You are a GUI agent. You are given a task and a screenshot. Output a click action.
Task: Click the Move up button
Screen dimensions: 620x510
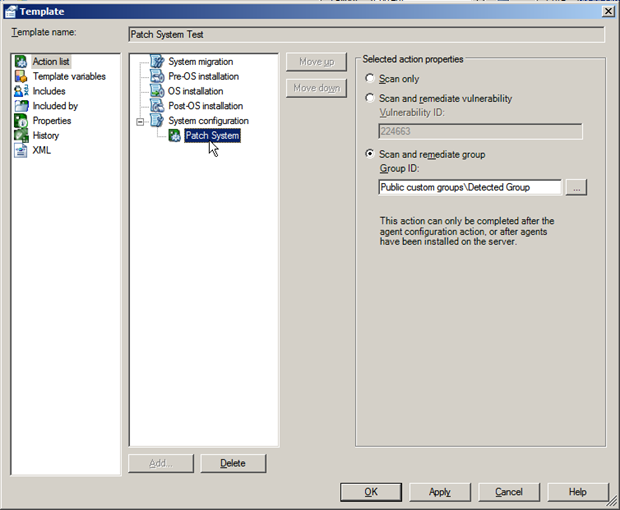(x=316, y=62)
